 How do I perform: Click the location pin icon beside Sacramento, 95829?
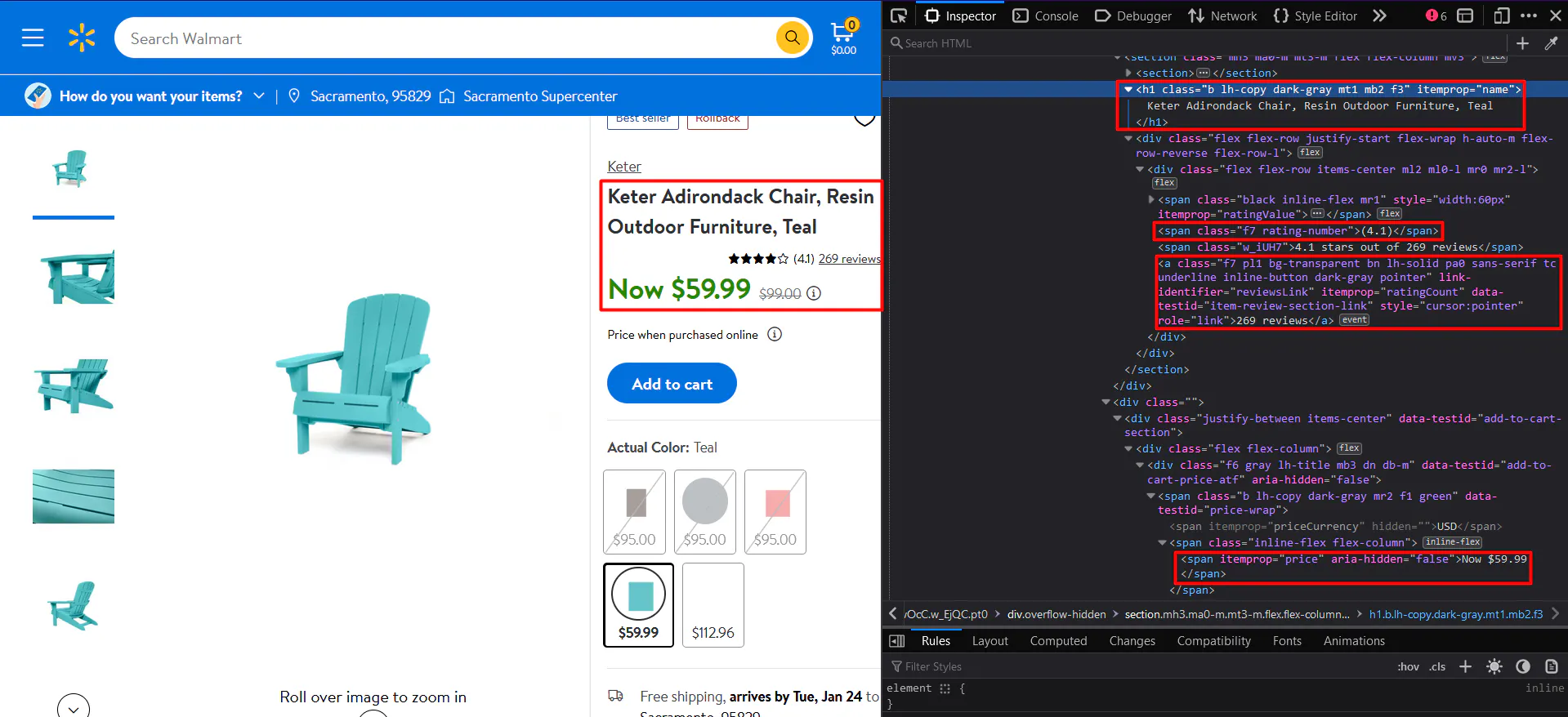[x=294, y=96]
